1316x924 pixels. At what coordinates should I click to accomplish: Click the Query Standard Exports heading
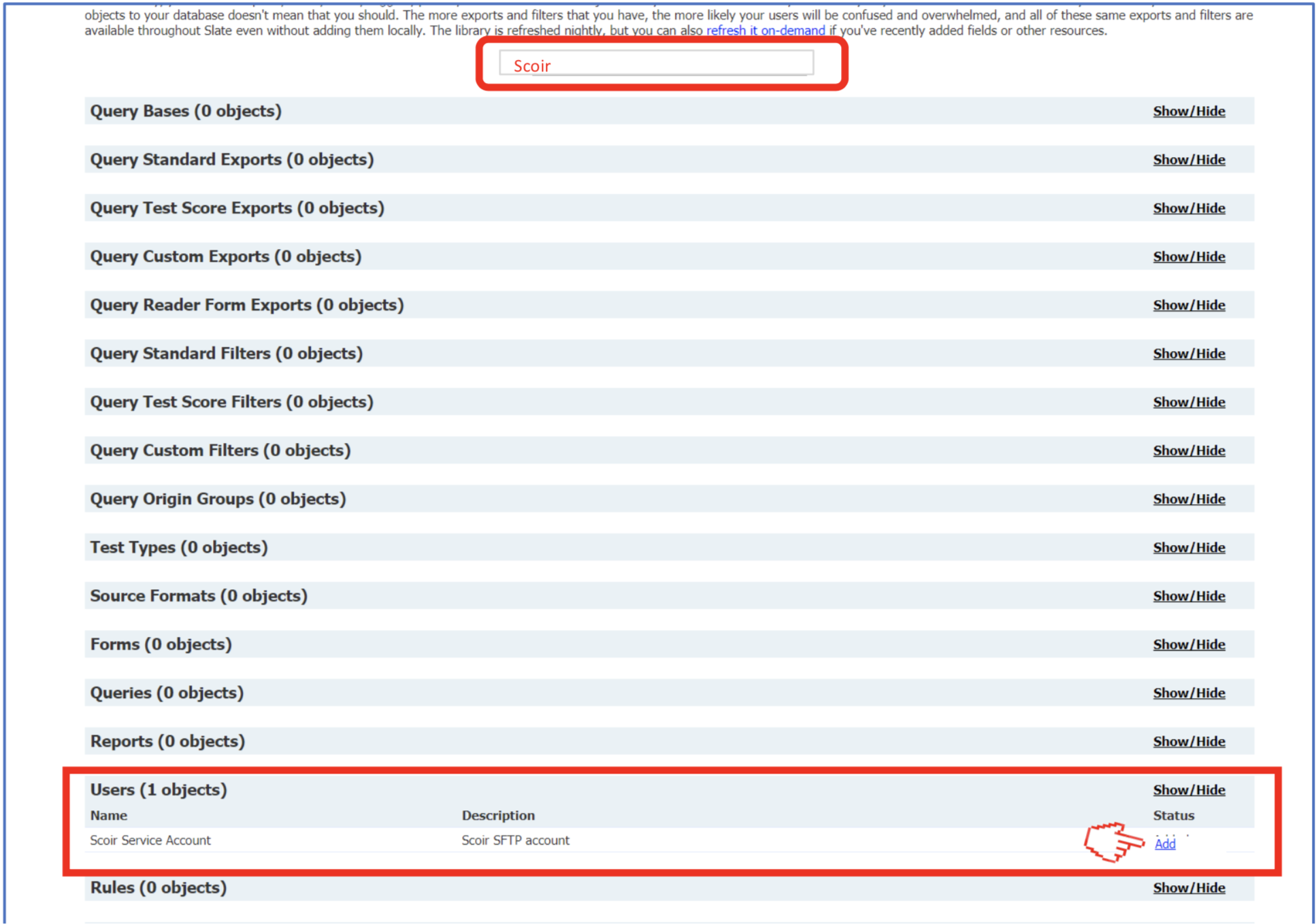(232, 159)
